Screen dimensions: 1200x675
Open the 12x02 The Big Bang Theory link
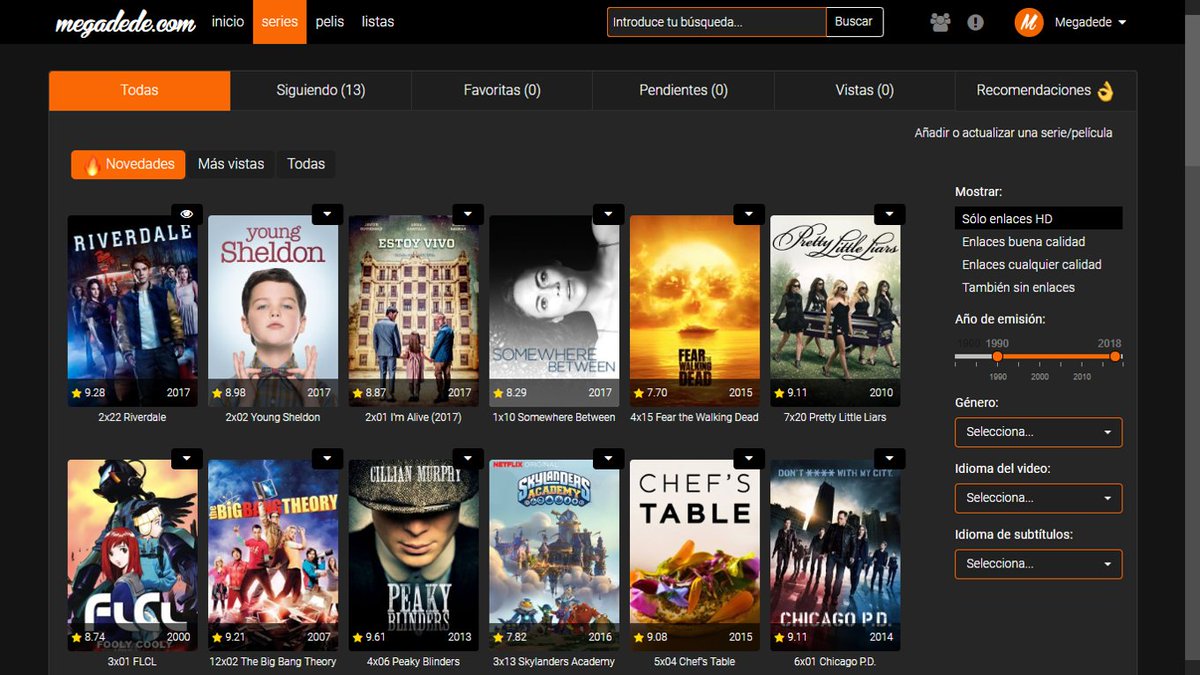click(x=273, y=661)
